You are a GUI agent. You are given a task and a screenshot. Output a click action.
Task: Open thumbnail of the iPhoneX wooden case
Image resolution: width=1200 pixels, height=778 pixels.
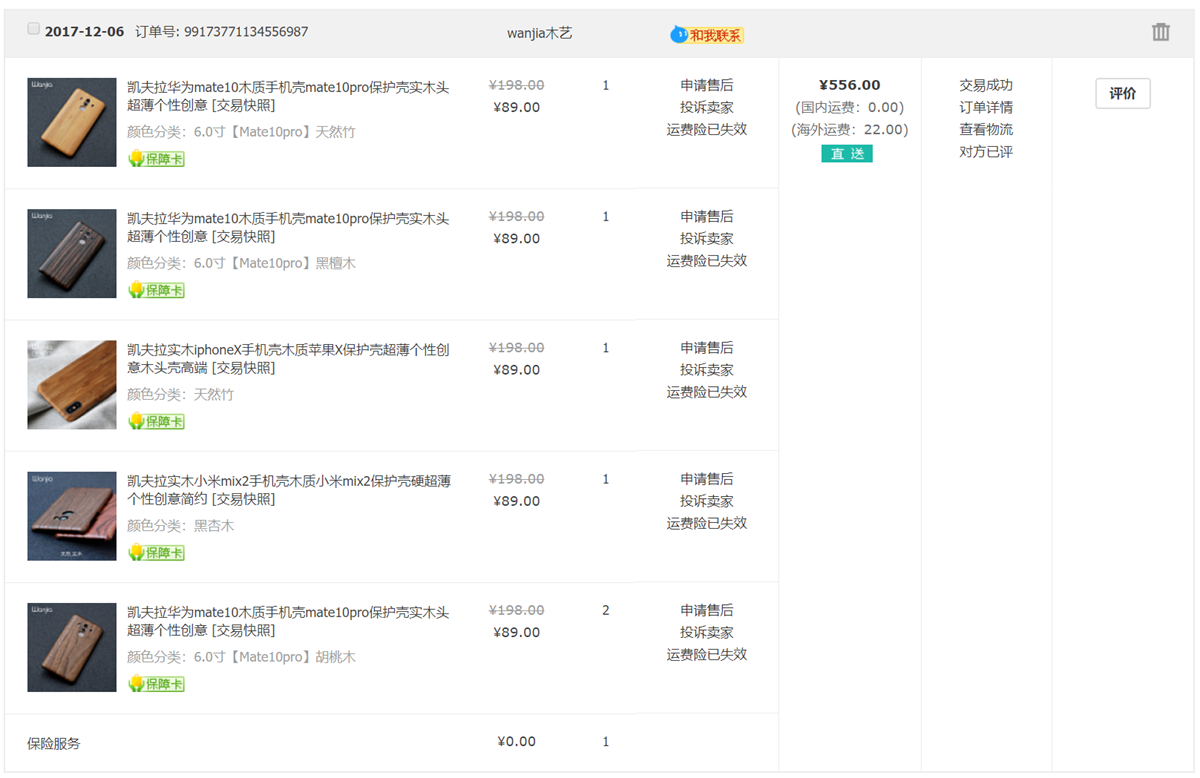click(72, 385)
